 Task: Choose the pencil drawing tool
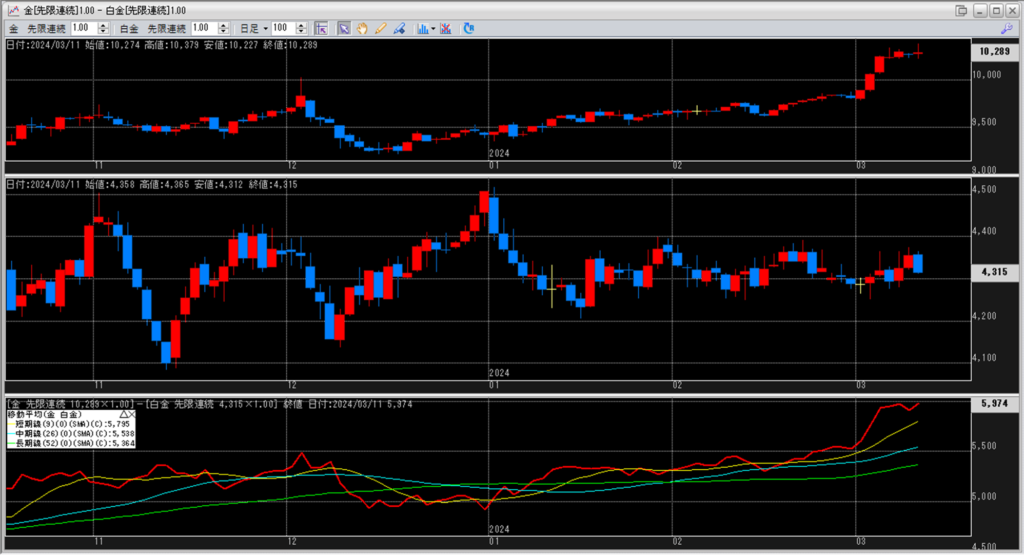(x=379, y=28)
